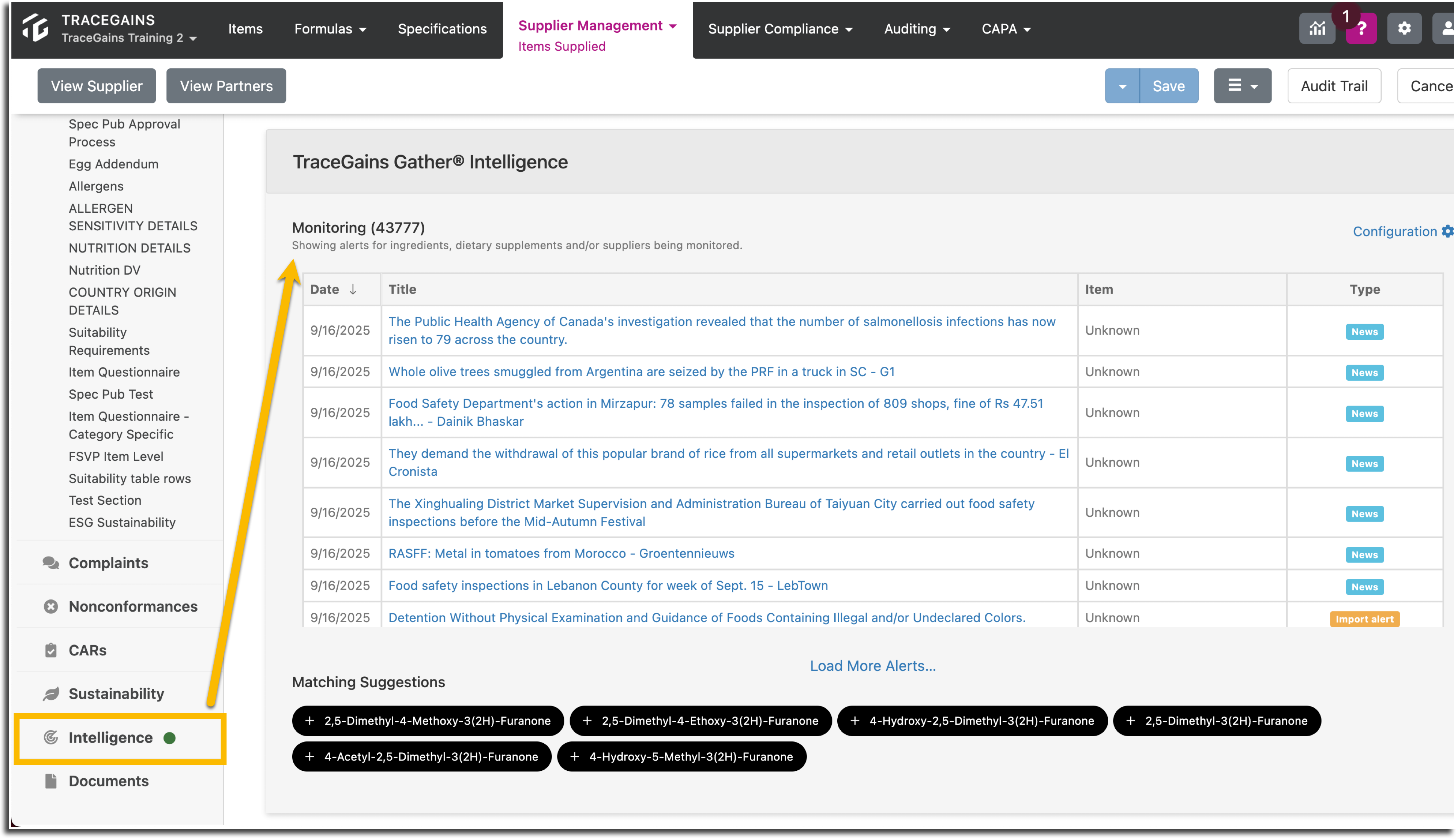Open the hamburger list menu dropdown
Image resolution: width=1456 pixels, height=838 pixels.
(x=1243, y=86)
